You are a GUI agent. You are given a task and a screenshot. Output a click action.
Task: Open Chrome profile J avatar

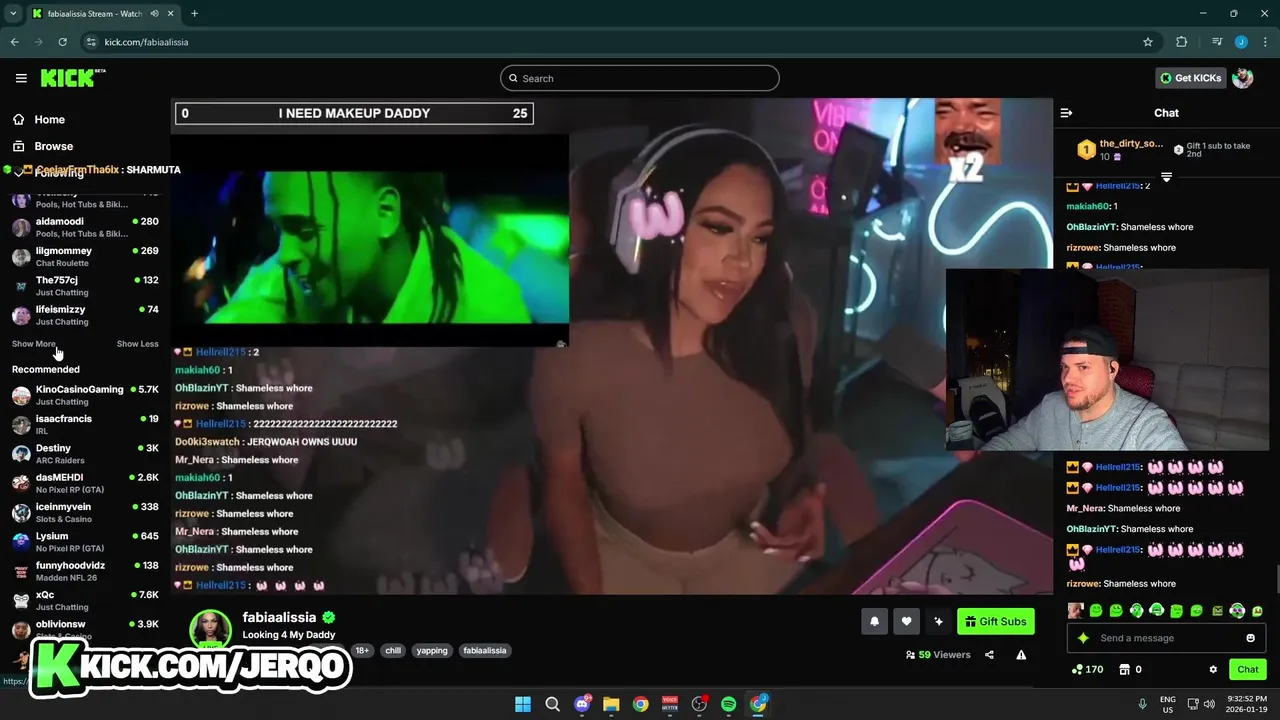pos(1241,42)
